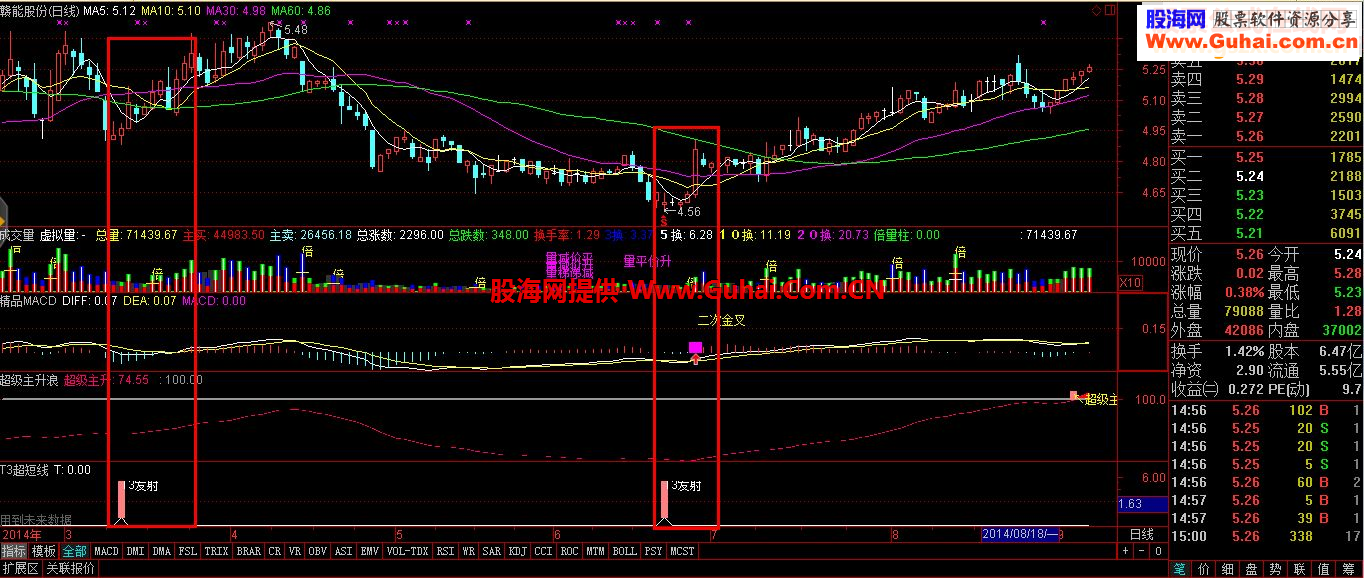
Task: Switch to the VR indicator tab
Action: [295, 551]
